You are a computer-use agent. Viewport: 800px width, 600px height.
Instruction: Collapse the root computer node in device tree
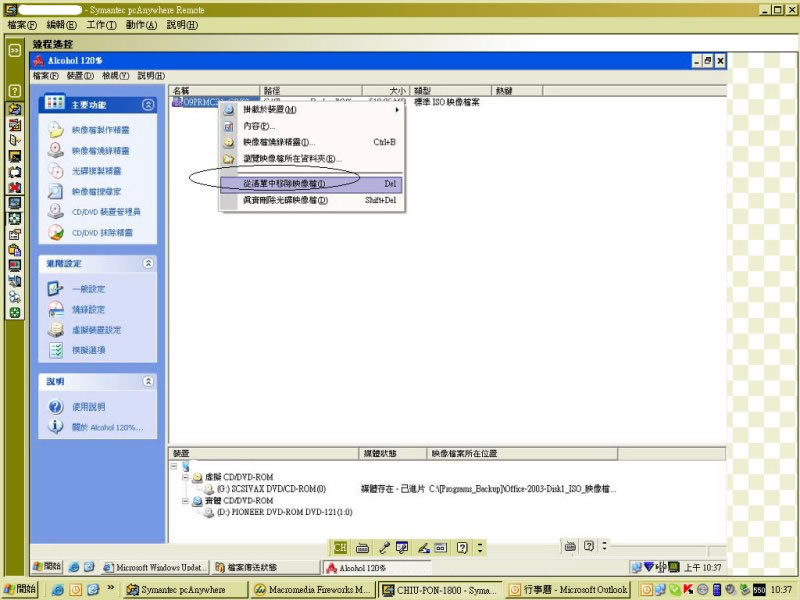tap(174, 466)
